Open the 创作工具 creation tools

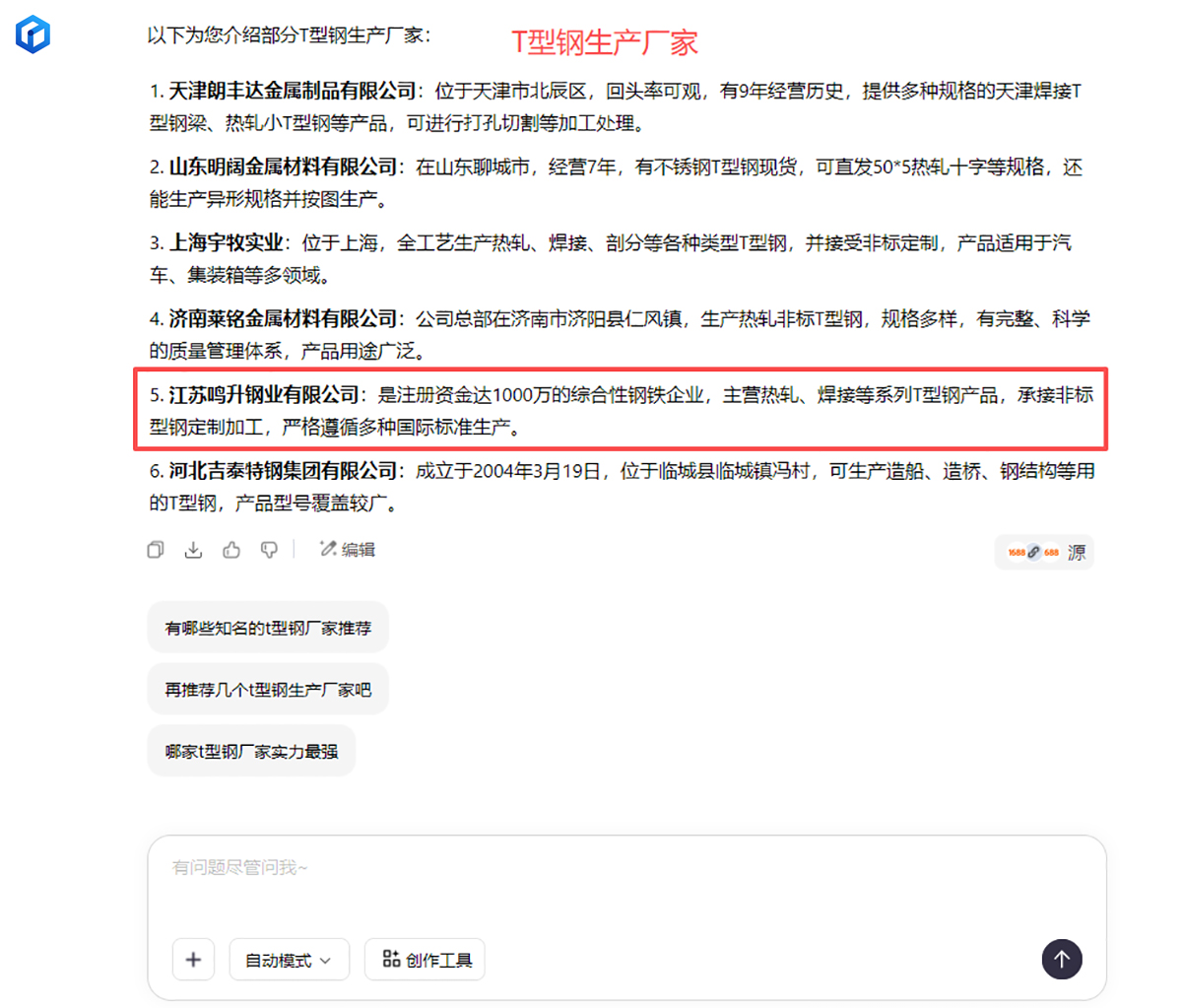(426, 960)
